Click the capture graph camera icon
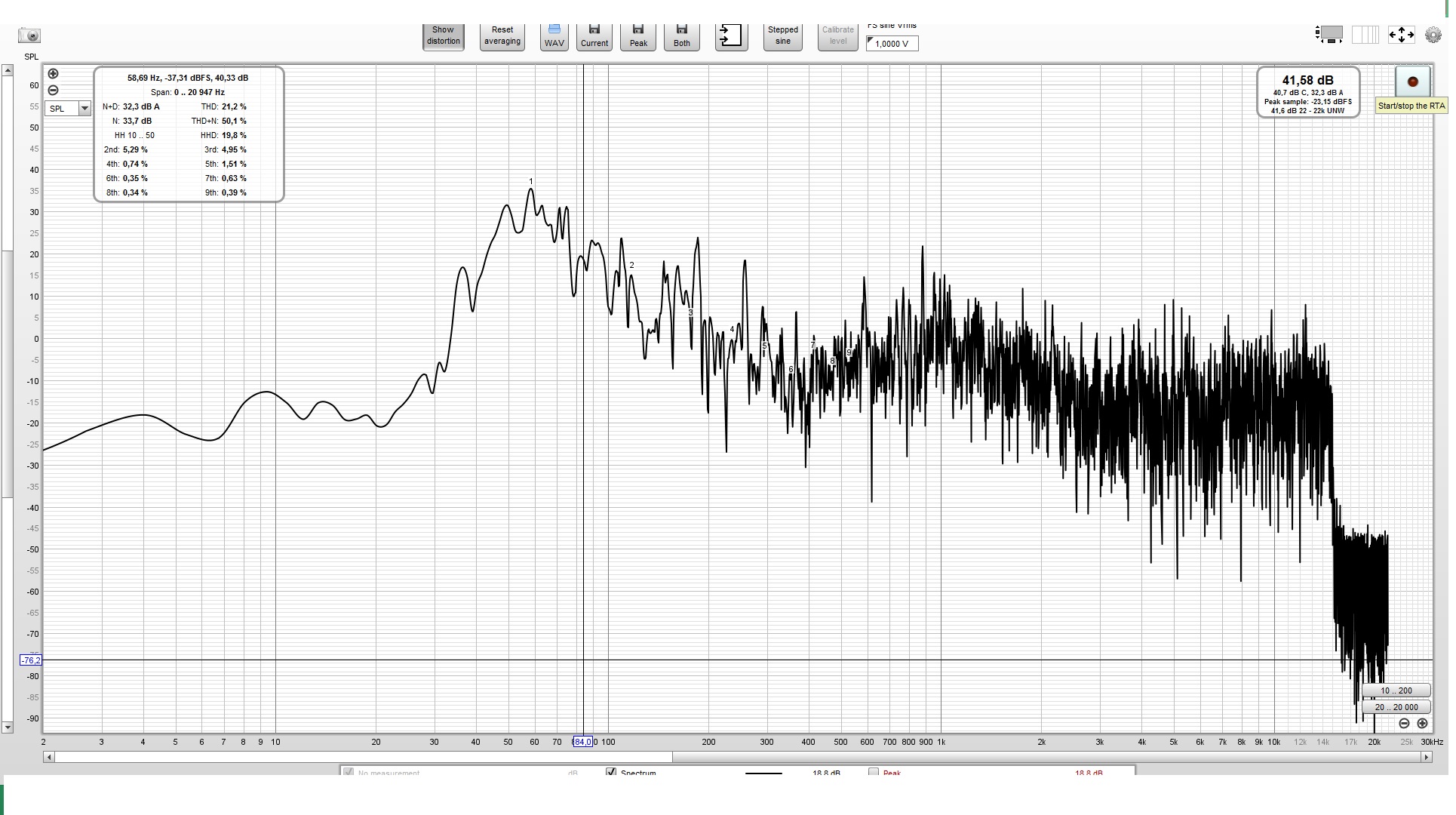1456x815 pixels. (29, 35)
